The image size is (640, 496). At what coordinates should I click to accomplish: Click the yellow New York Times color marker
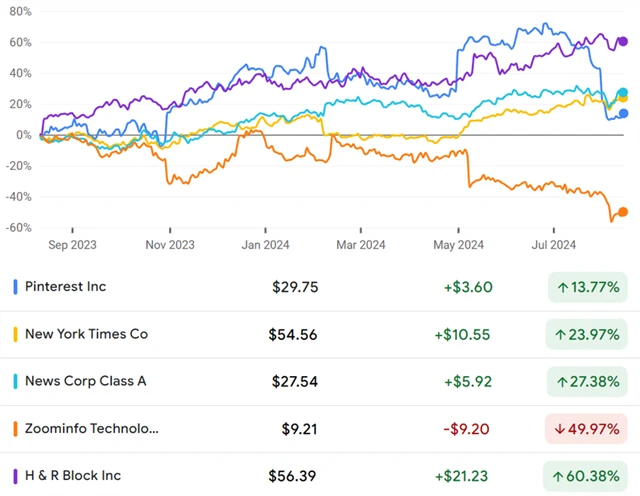15,334
